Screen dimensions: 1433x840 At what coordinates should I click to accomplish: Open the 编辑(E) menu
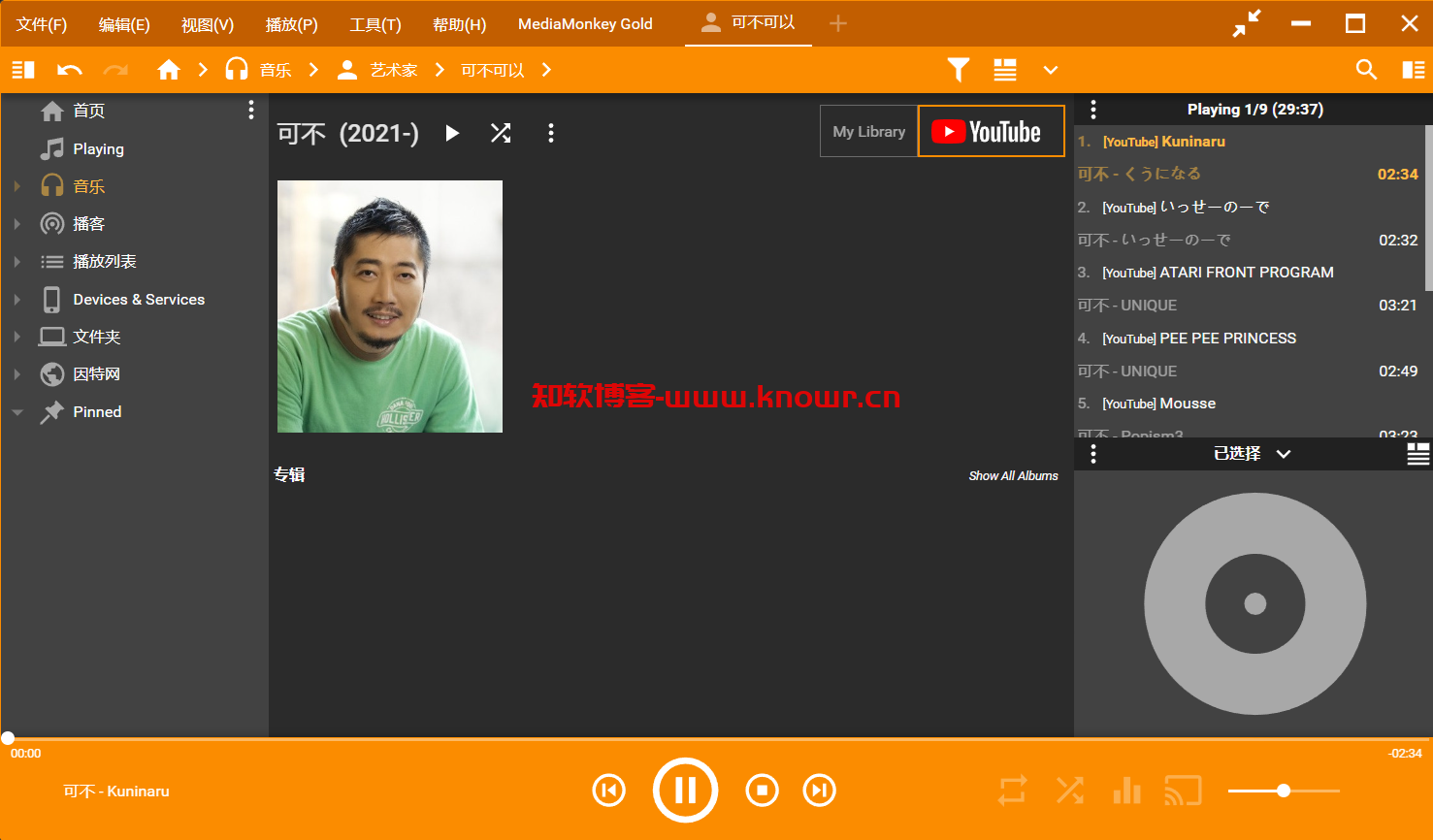pos(124,24)
